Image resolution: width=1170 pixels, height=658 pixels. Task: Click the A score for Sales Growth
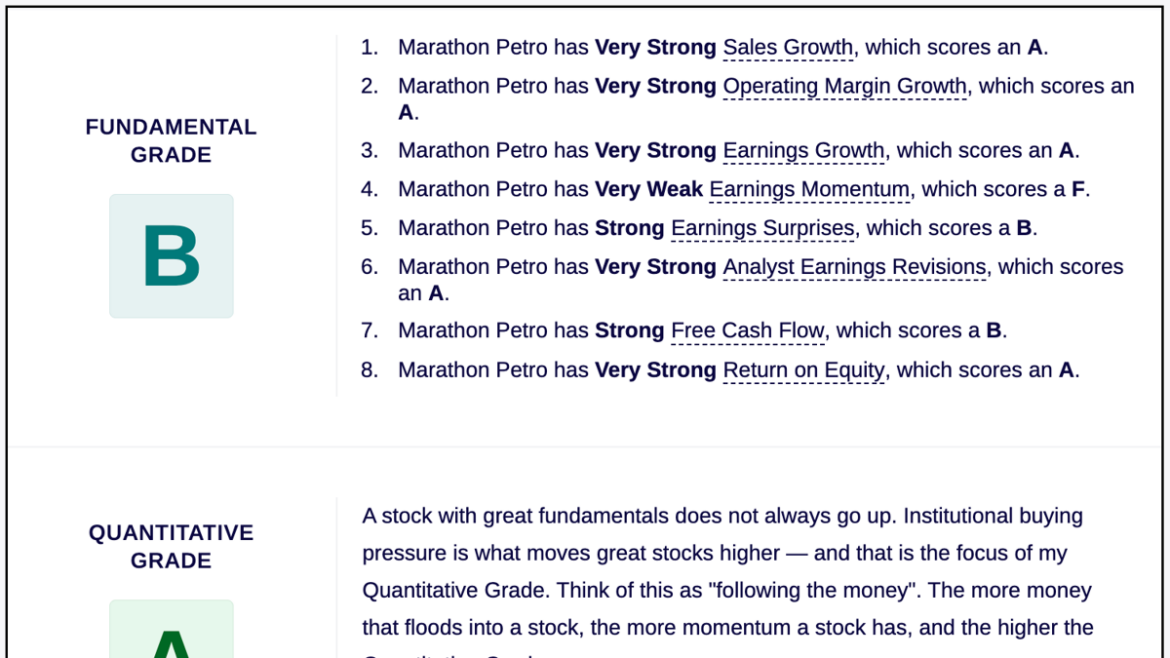[x=1035, y=48]
